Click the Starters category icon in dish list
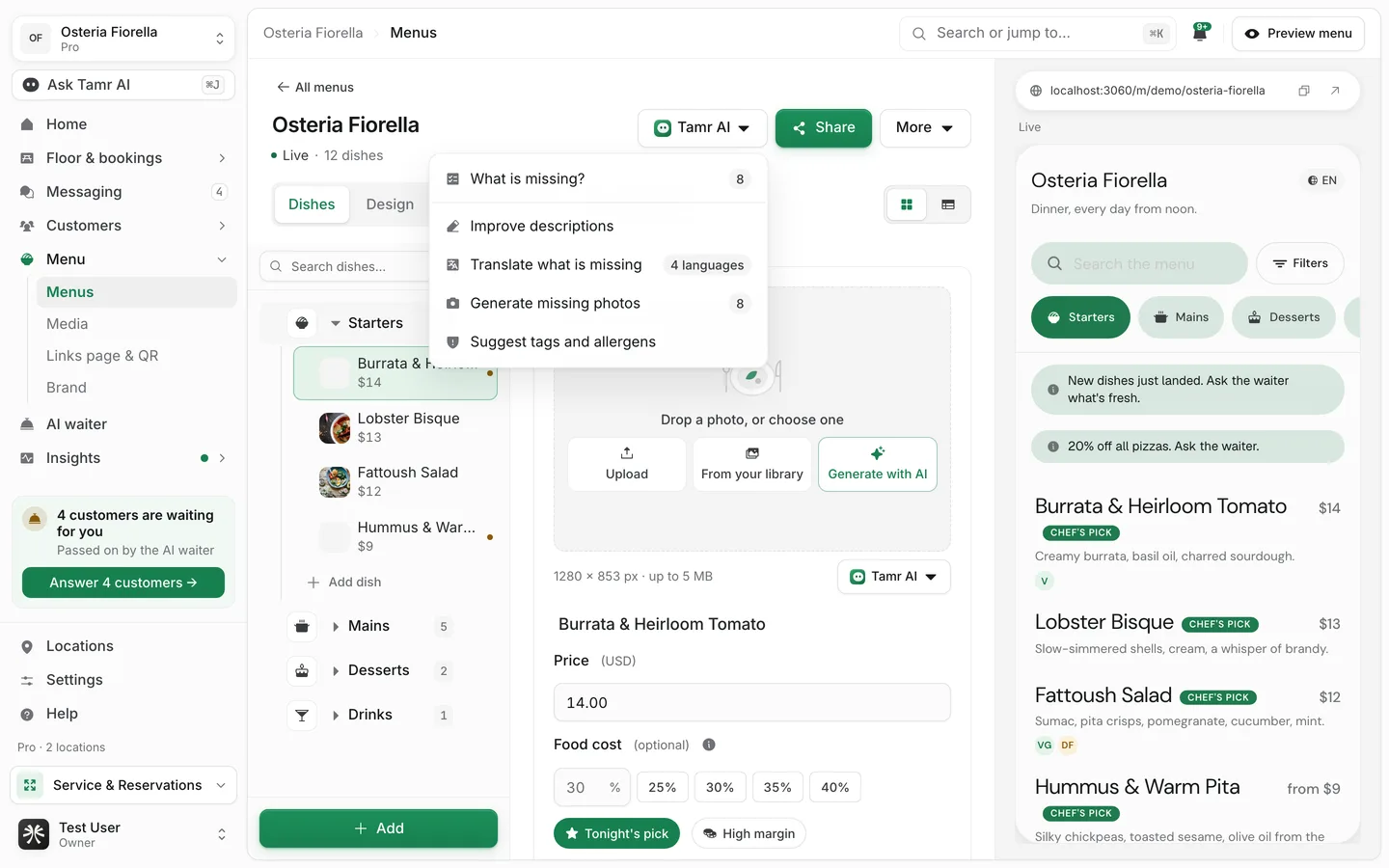 coord(302,323)
